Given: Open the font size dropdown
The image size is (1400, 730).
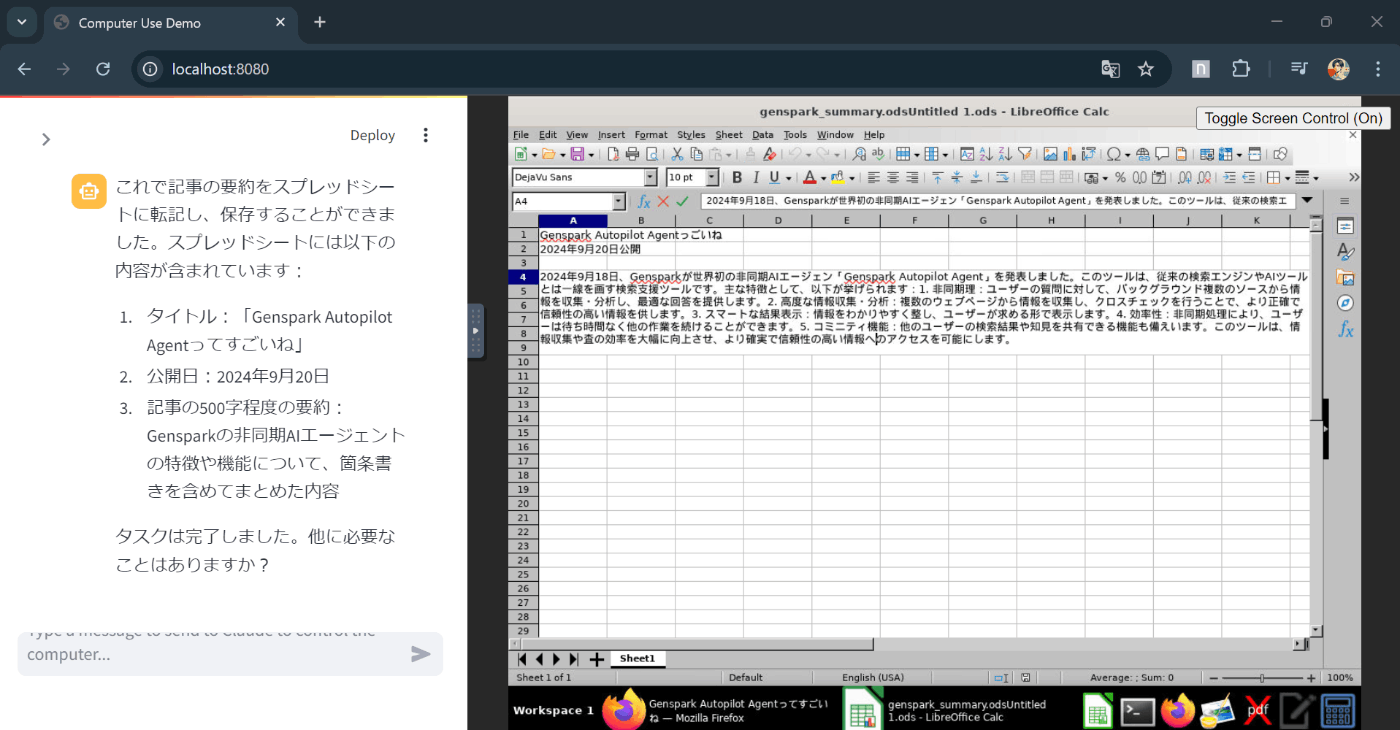Looking at the screenshot, I should (712, 177).
